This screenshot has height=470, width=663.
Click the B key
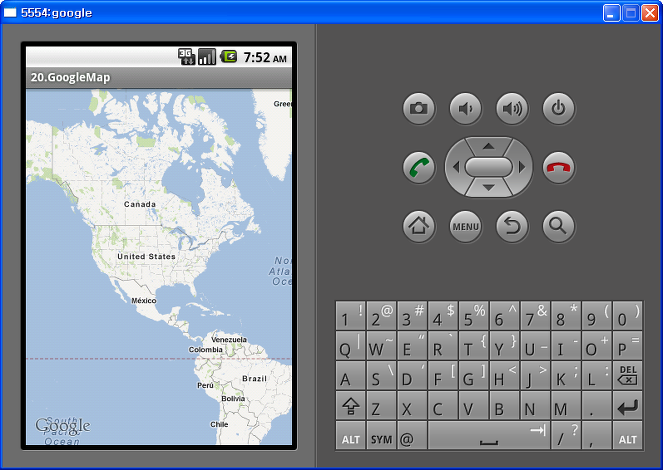pos(504,406)
